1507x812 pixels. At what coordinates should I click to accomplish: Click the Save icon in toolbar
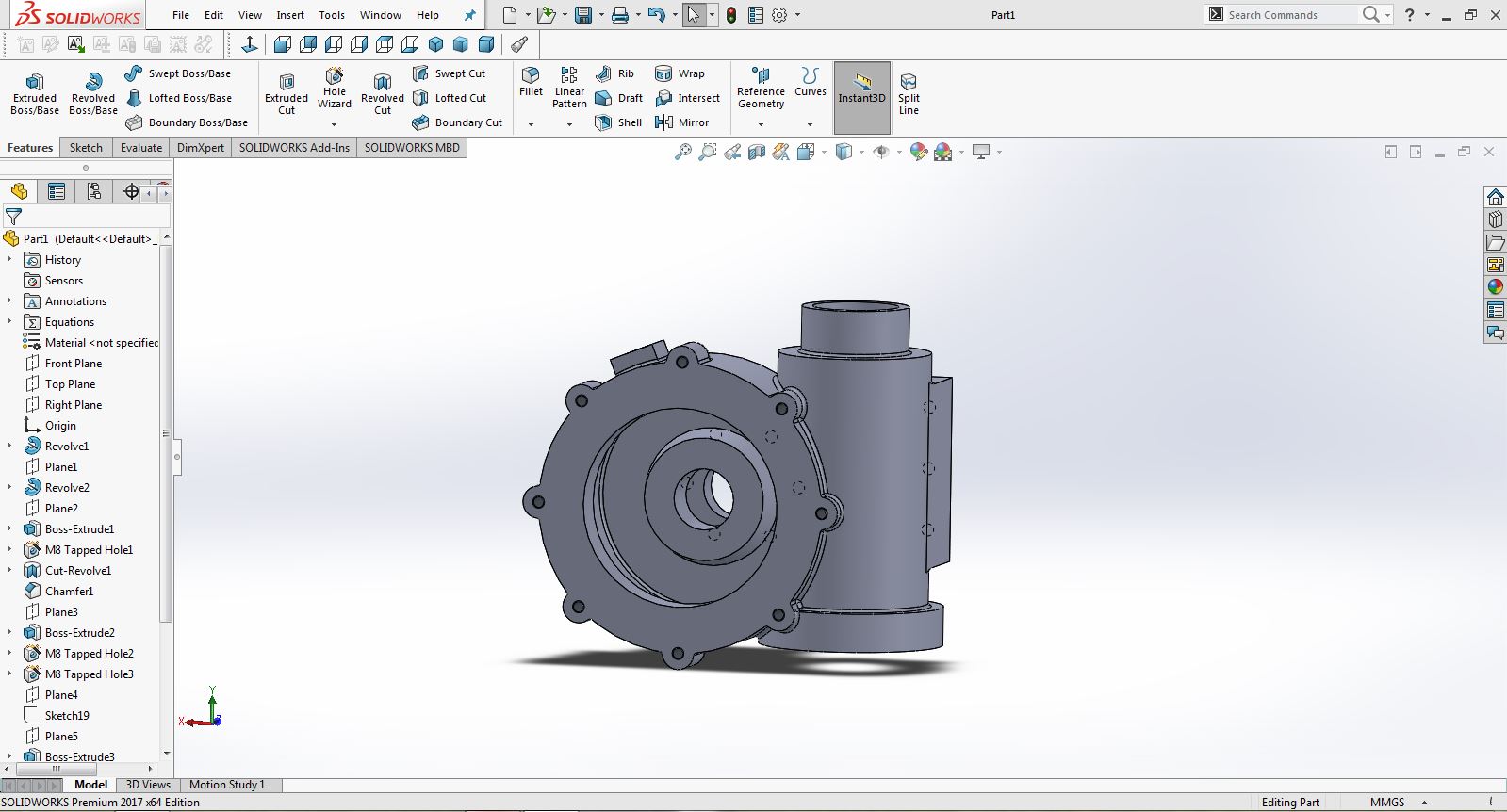click(x=583, y=15)
